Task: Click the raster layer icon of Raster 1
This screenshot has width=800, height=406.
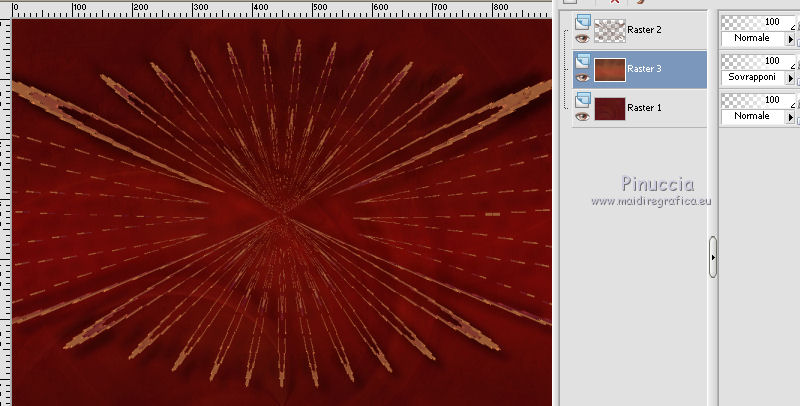Action: [583, 100]
